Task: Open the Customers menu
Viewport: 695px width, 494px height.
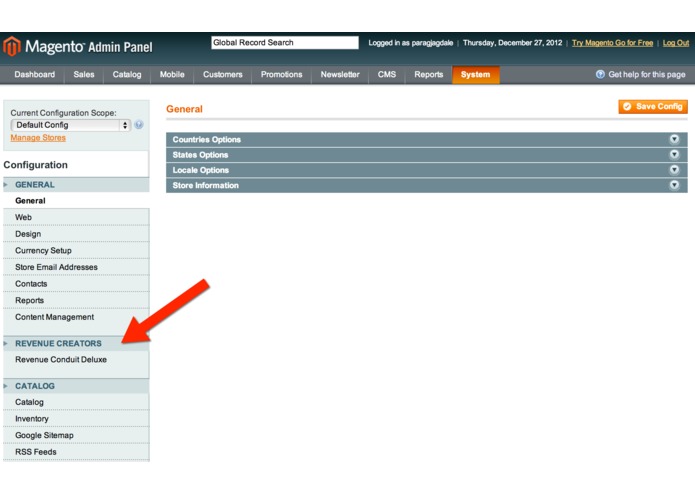Action: coord(223,74)
